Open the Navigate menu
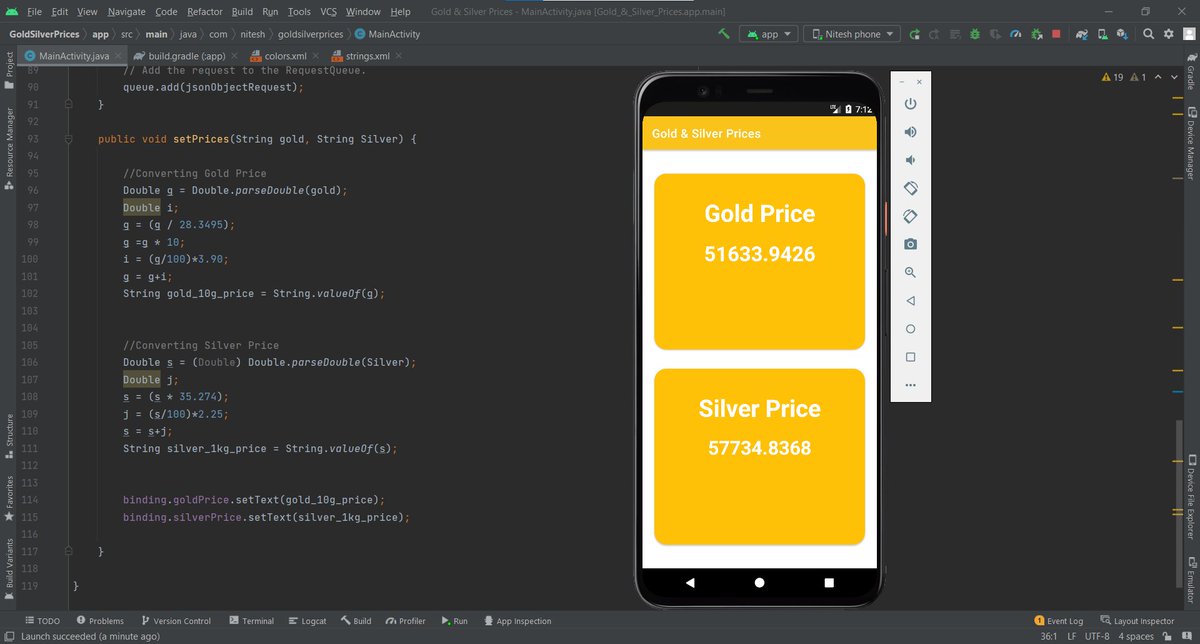Screen dimensions: 1200x644 pos(126,11)
